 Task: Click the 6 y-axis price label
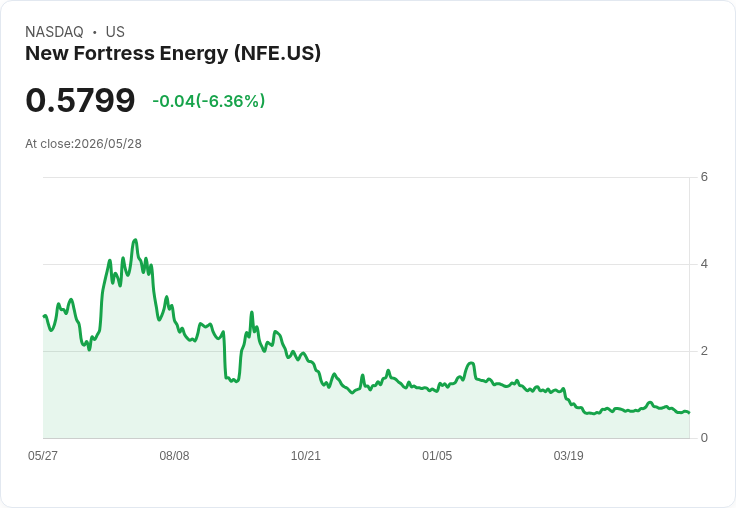[704, 177]
